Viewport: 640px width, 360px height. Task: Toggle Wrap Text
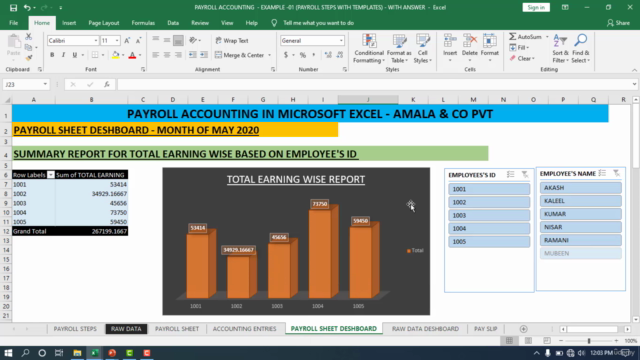(x=231, y=40)
